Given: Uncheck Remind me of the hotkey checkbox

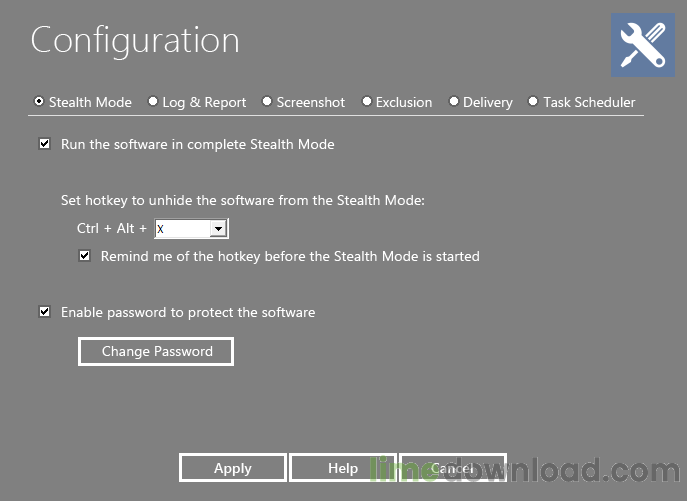Looking at the screenshot, I should pos(85,256).
